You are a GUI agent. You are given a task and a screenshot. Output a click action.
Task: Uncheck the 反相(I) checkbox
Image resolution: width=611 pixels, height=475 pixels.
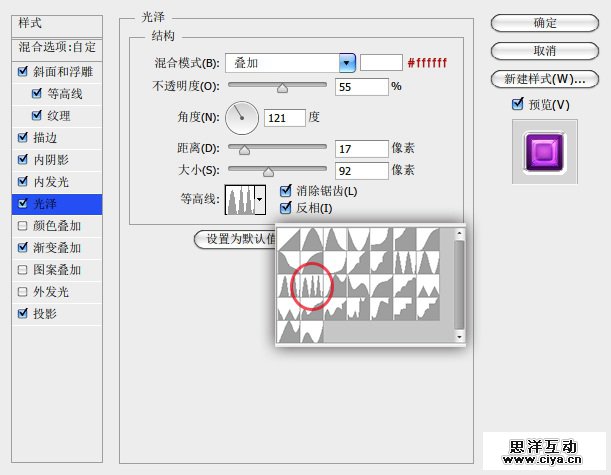[286, 208]
